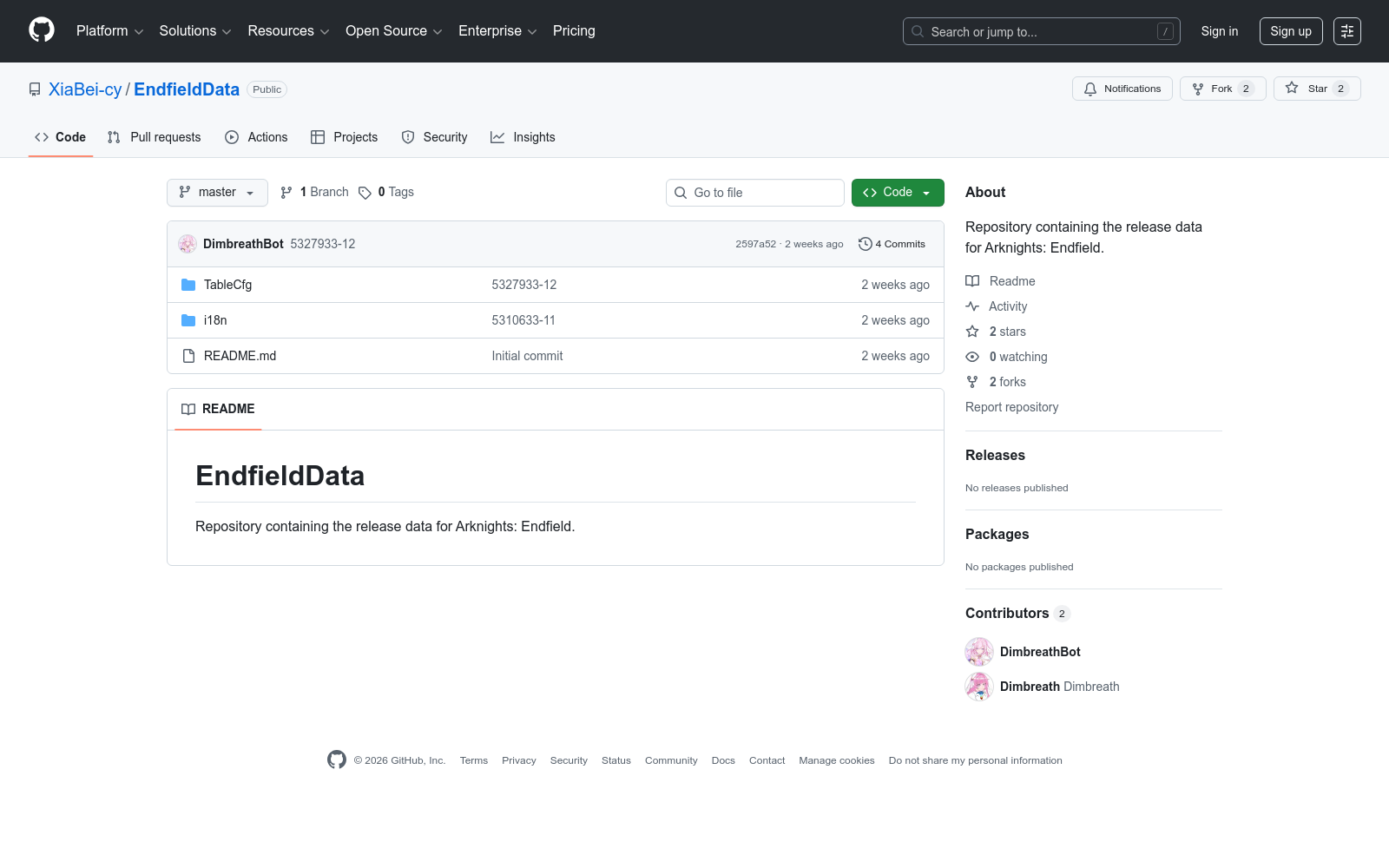Expand the Solutions menu
Viewport: 1389px width, 868px height.
pos(195,31)
